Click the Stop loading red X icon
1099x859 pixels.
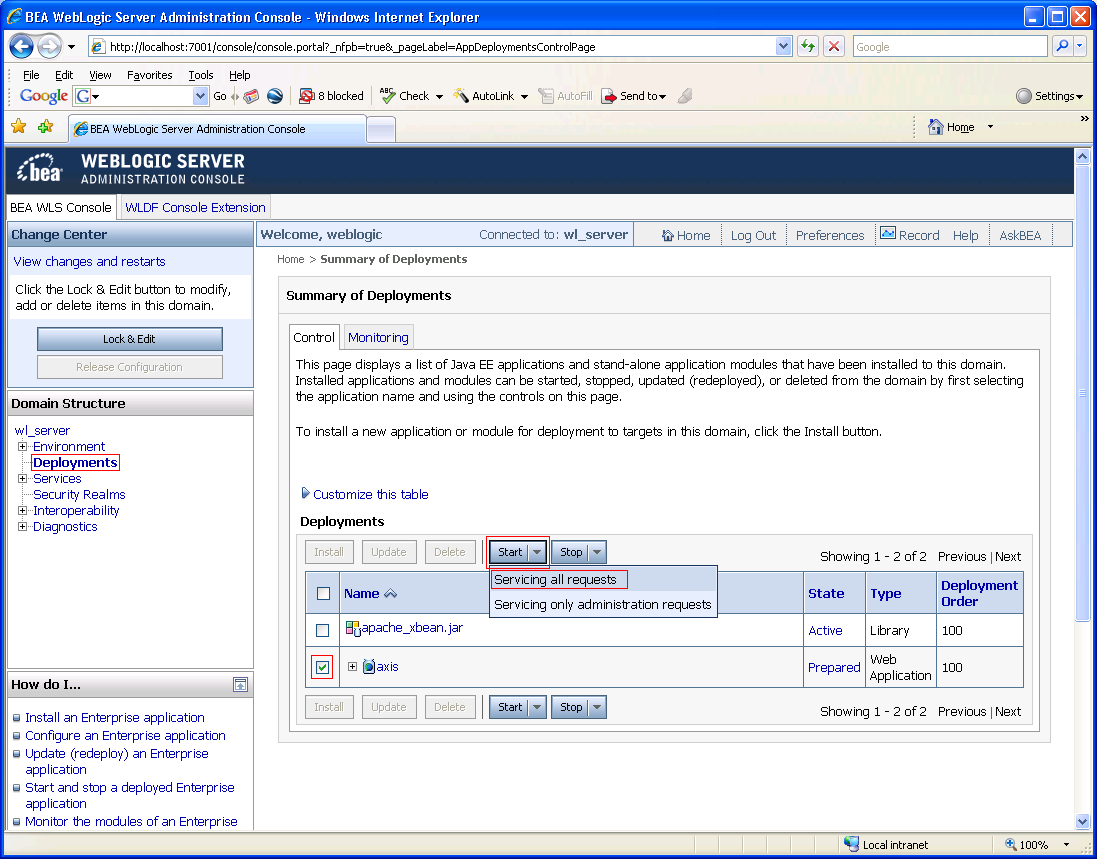click(x=833, y=46)
